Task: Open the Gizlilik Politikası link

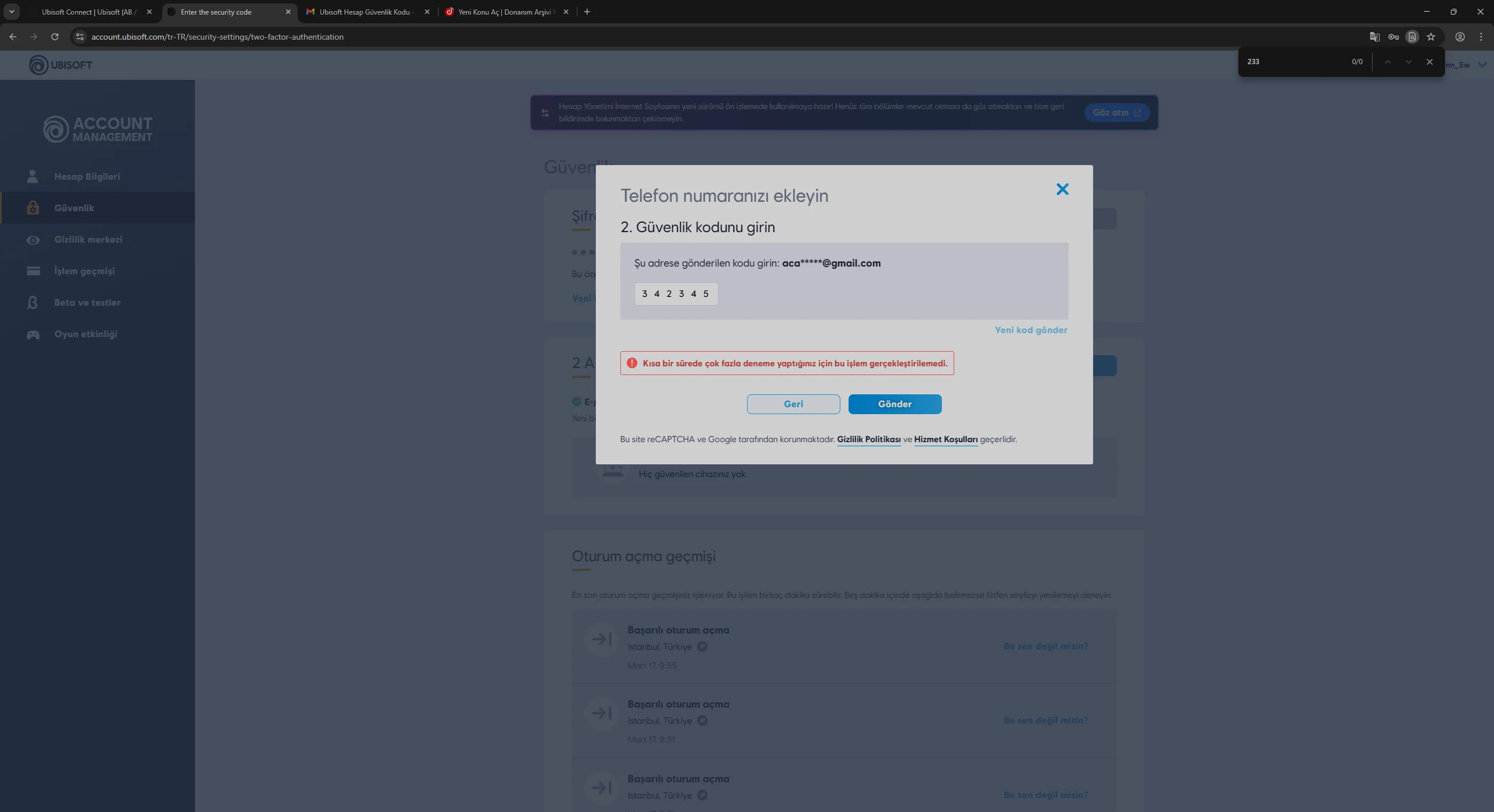Action: [x=868, y=439]
